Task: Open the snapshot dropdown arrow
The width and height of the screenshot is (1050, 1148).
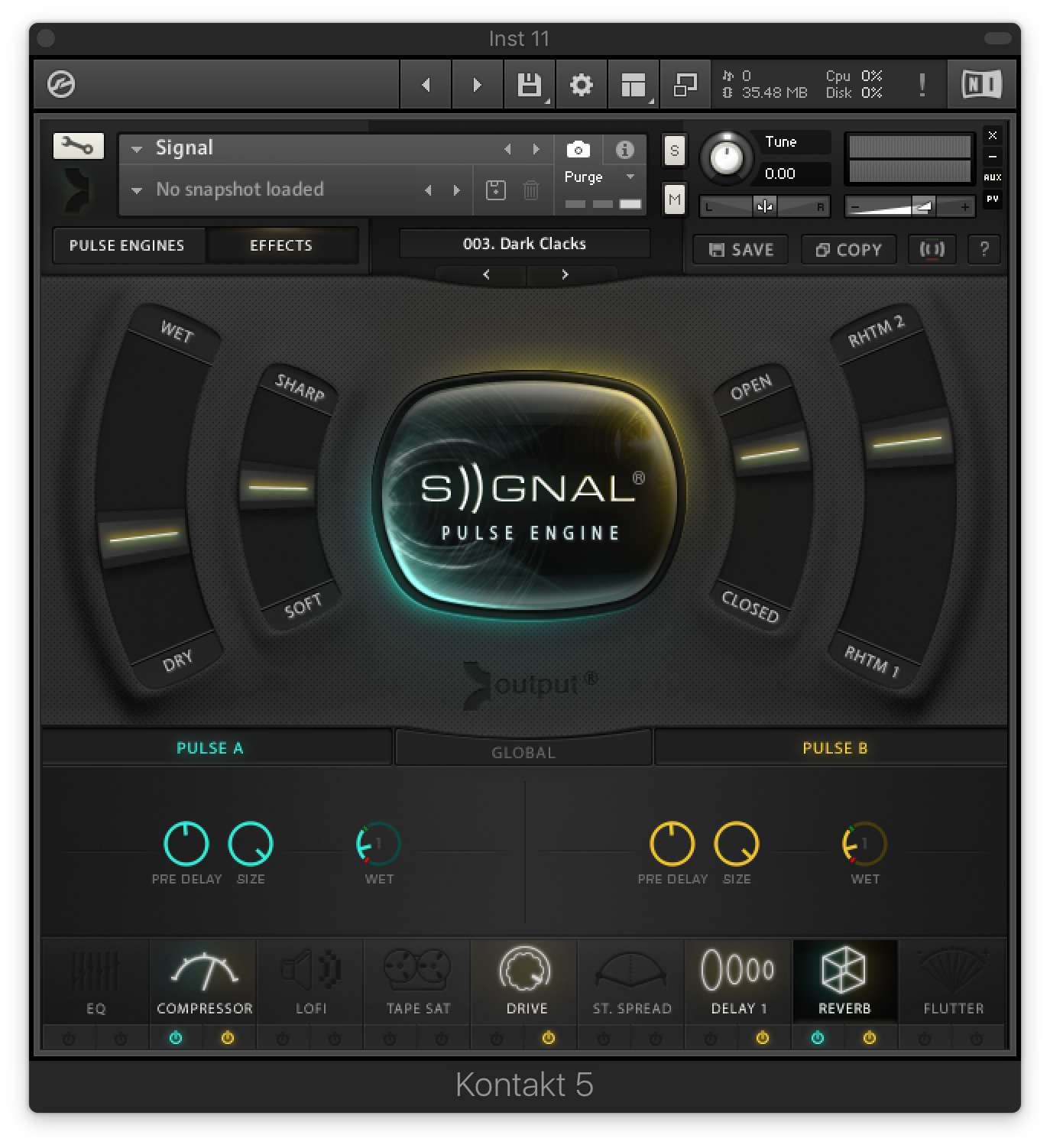Action: [137, 190]
